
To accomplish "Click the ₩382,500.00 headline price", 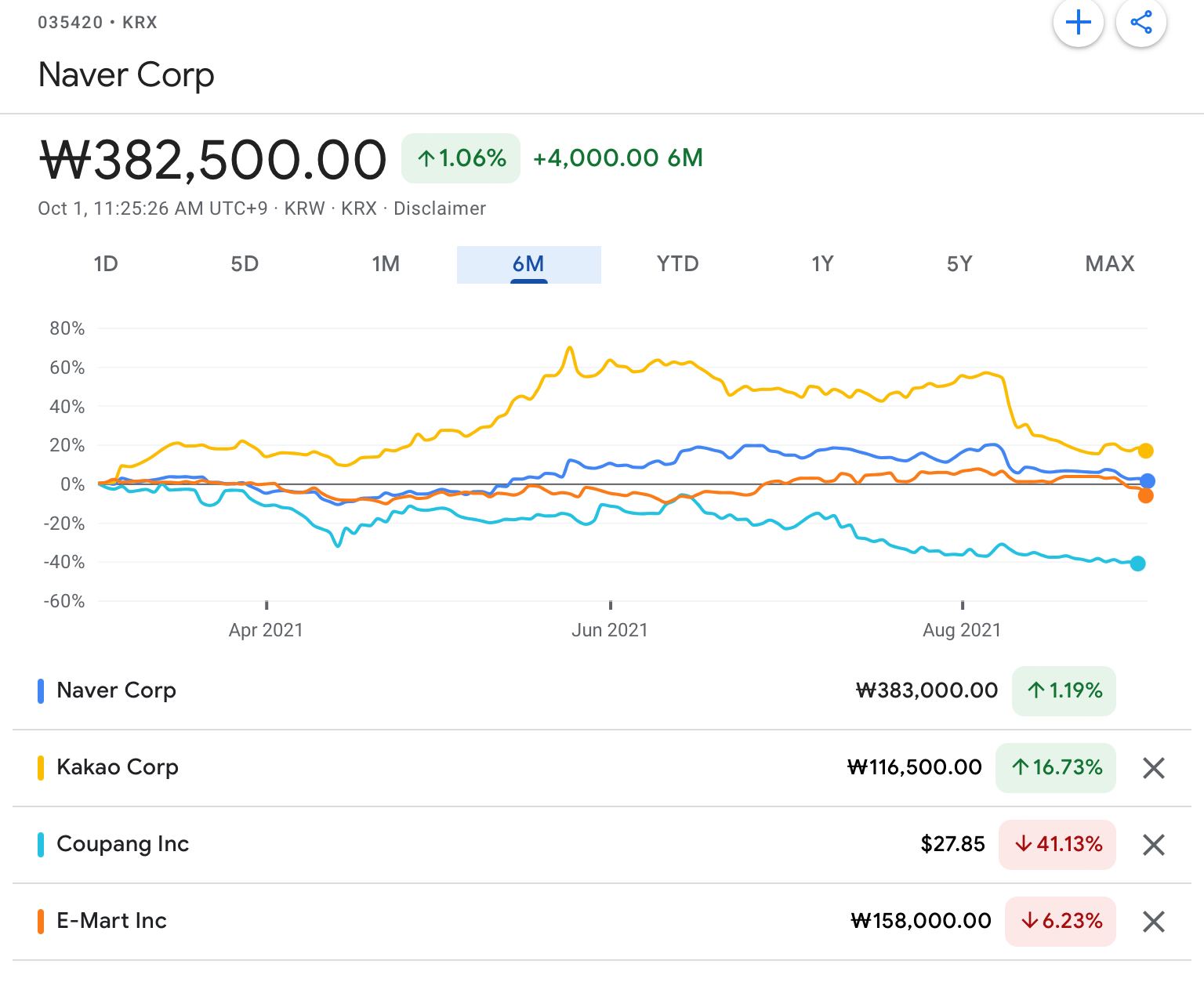I will coord(212,160).
